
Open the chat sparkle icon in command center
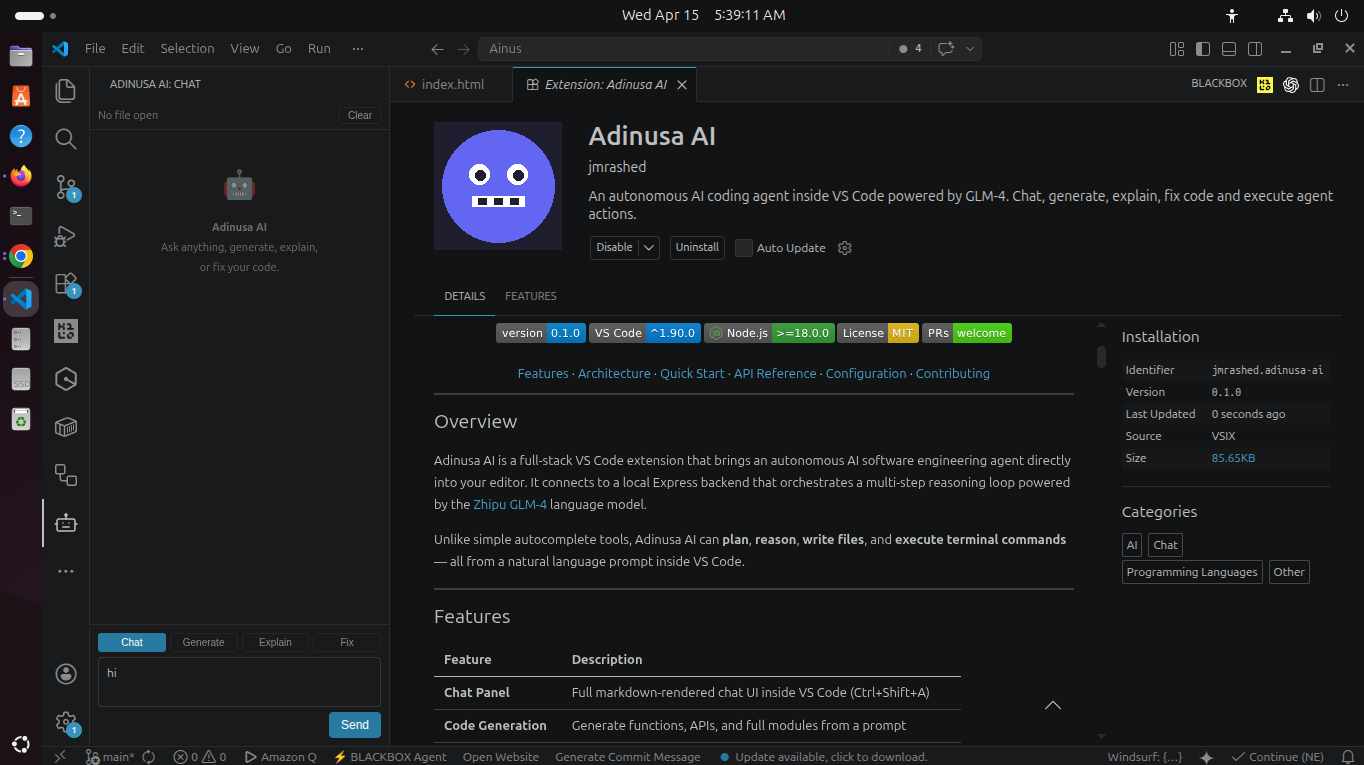click(x=945, y=48)
